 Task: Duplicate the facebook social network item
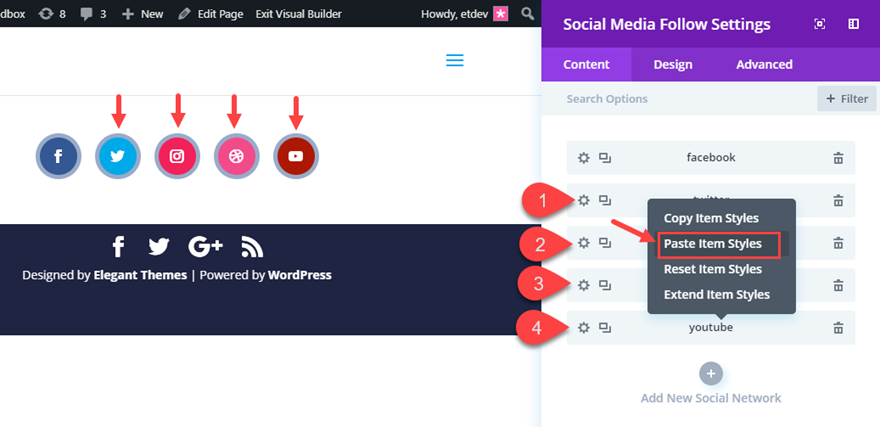tap(604, 158)
